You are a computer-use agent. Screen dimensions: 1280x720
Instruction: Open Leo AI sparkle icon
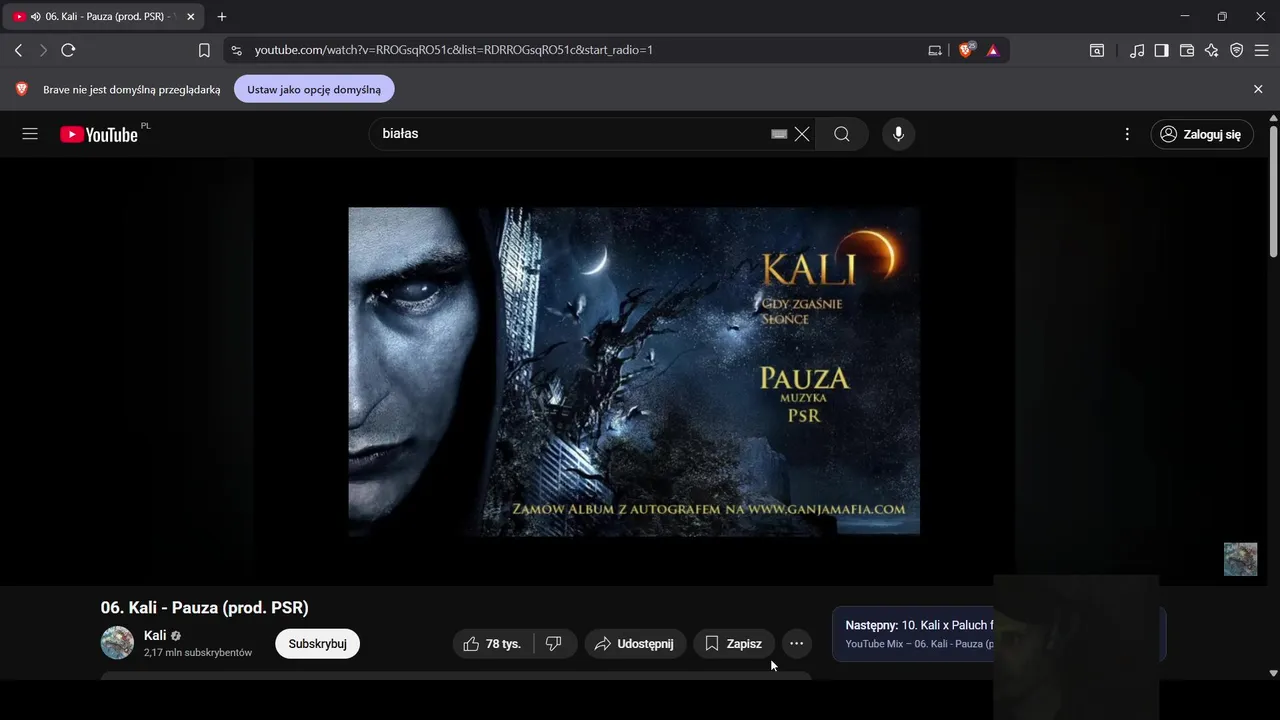1212,50
